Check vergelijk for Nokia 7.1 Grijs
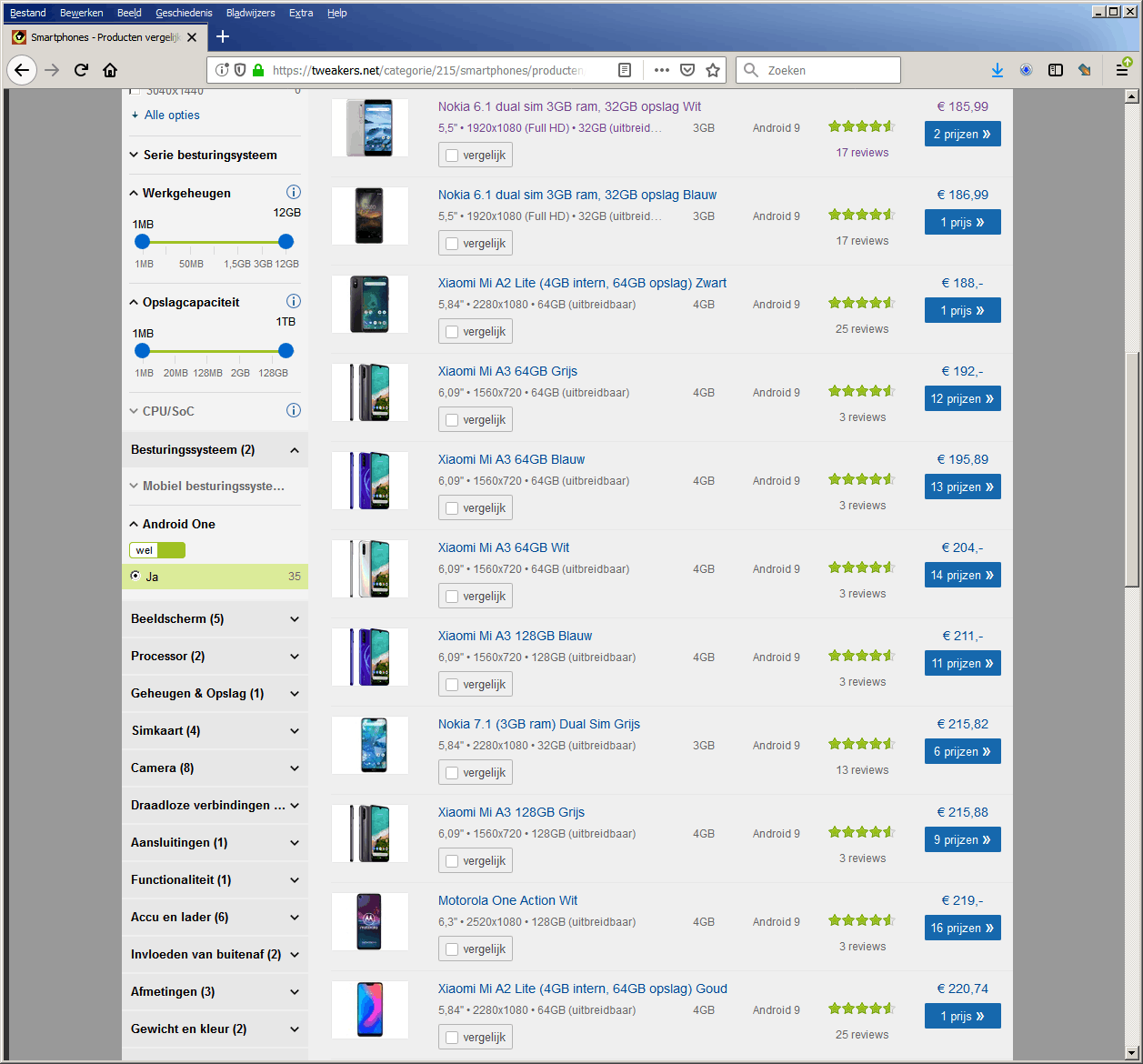 (452, 773)
